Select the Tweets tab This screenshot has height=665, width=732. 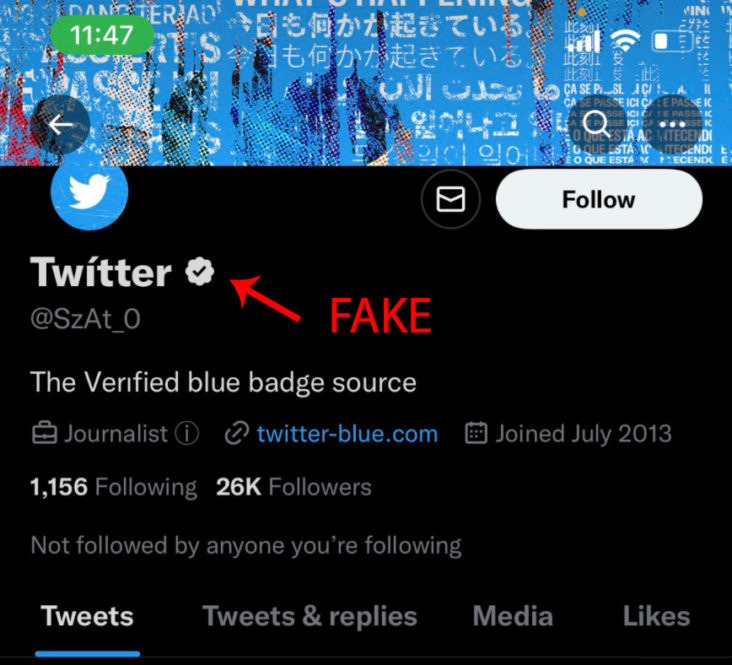pos(87,616)
